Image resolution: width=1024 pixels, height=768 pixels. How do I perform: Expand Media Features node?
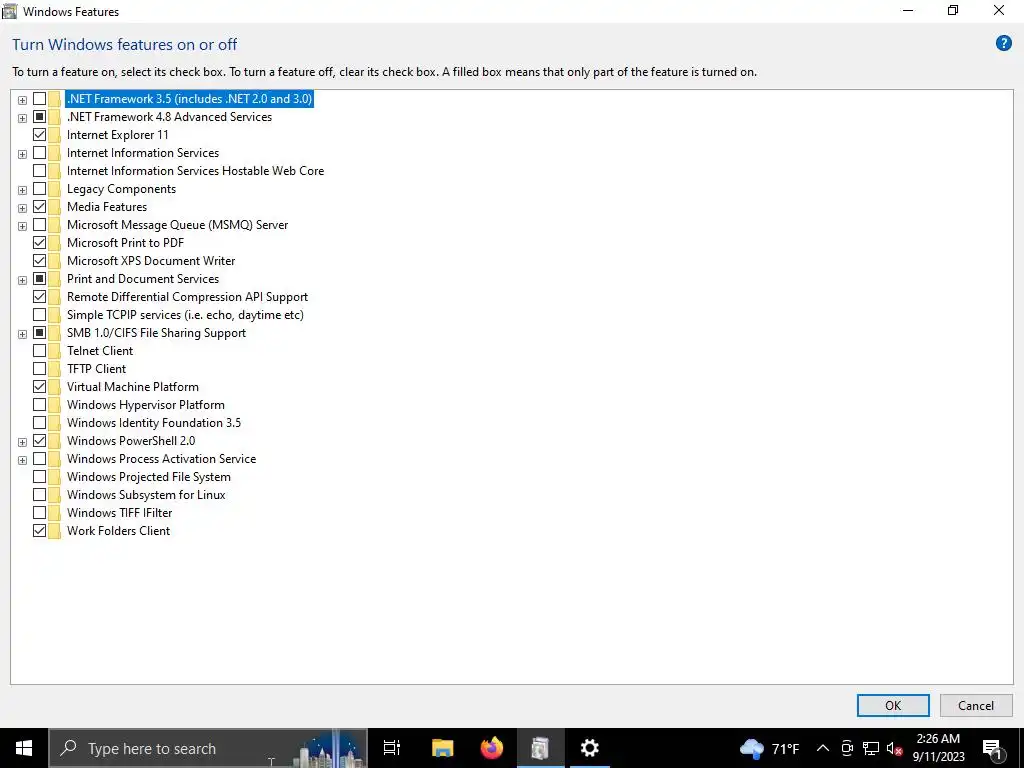pyautogui.click(x=22, y=208)
